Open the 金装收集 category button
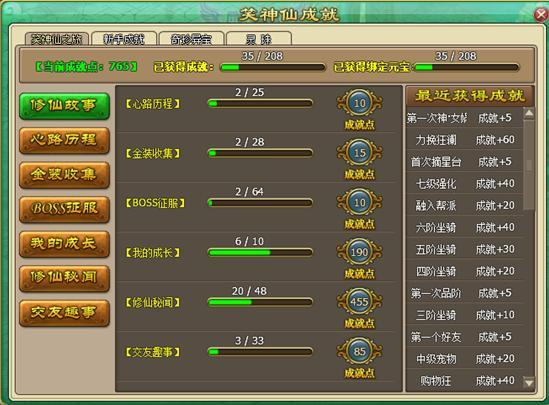The height and width of the screenshot is (405, 549). pyautogui.click(x=64, y=174)
